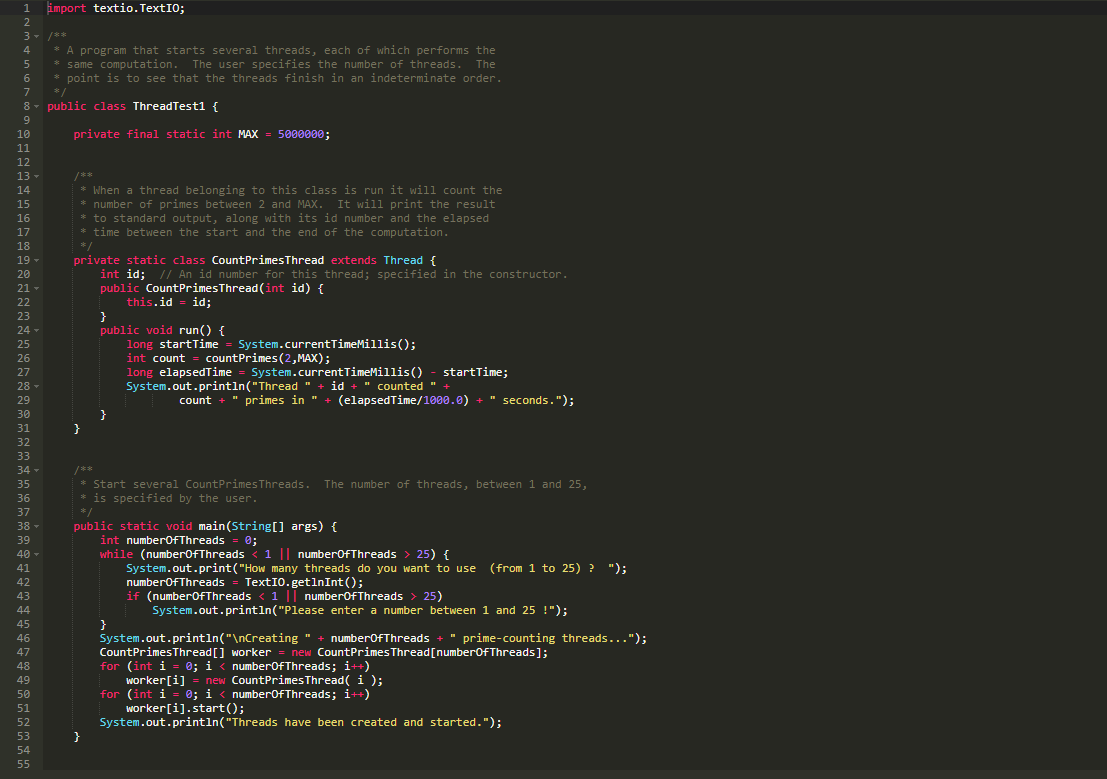This screenshot has width=1107, height=779.
Task: Click the string '" counted "' on line 28
Action: click(x=400, y=386)
